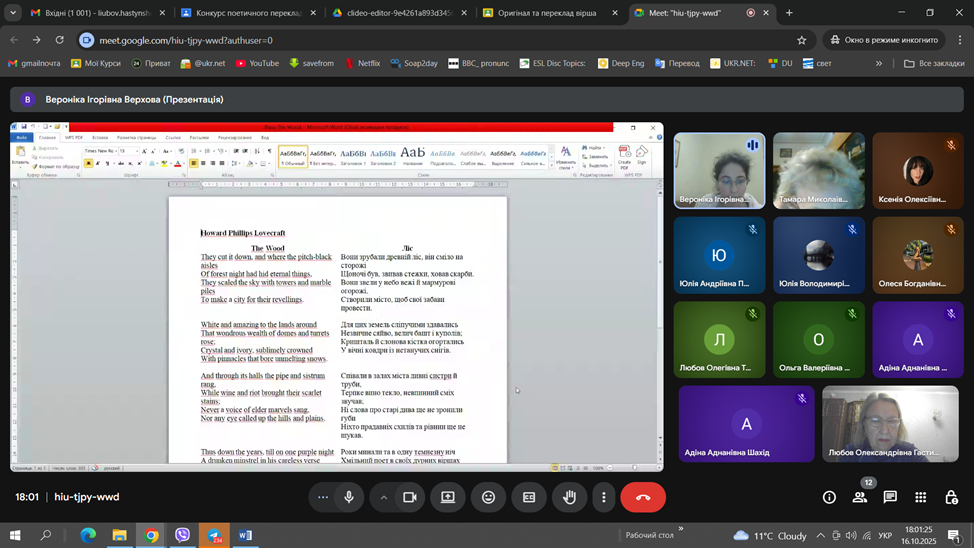Viewport: 974px width, 548px height.
Task: Open host controls lock icon
Action: click(951, 497)
